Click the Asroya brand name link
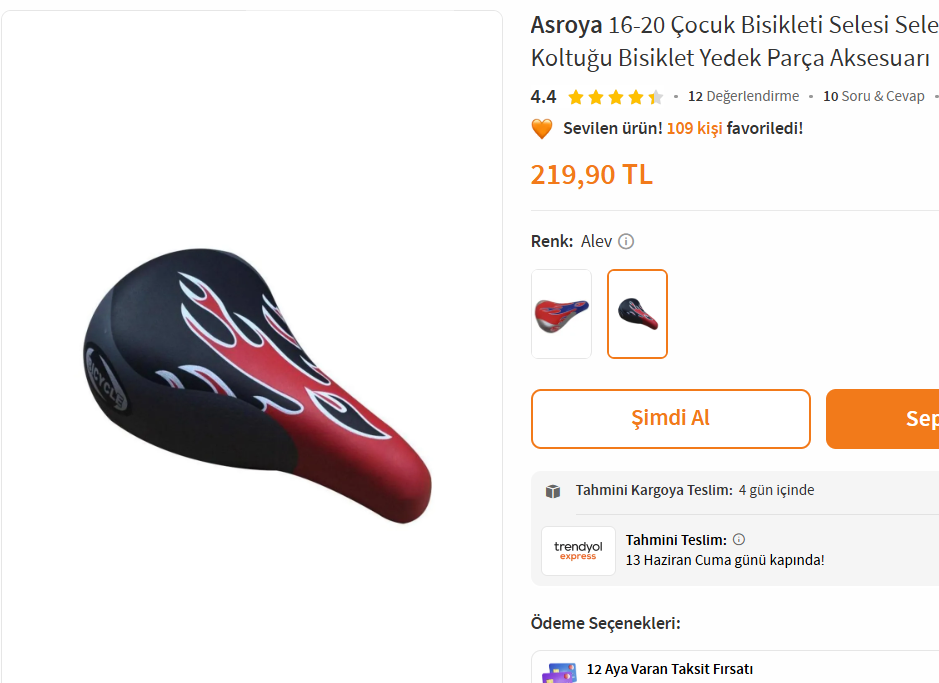The height and width of the screenshot is (683, 939). (x=566, y=25)
